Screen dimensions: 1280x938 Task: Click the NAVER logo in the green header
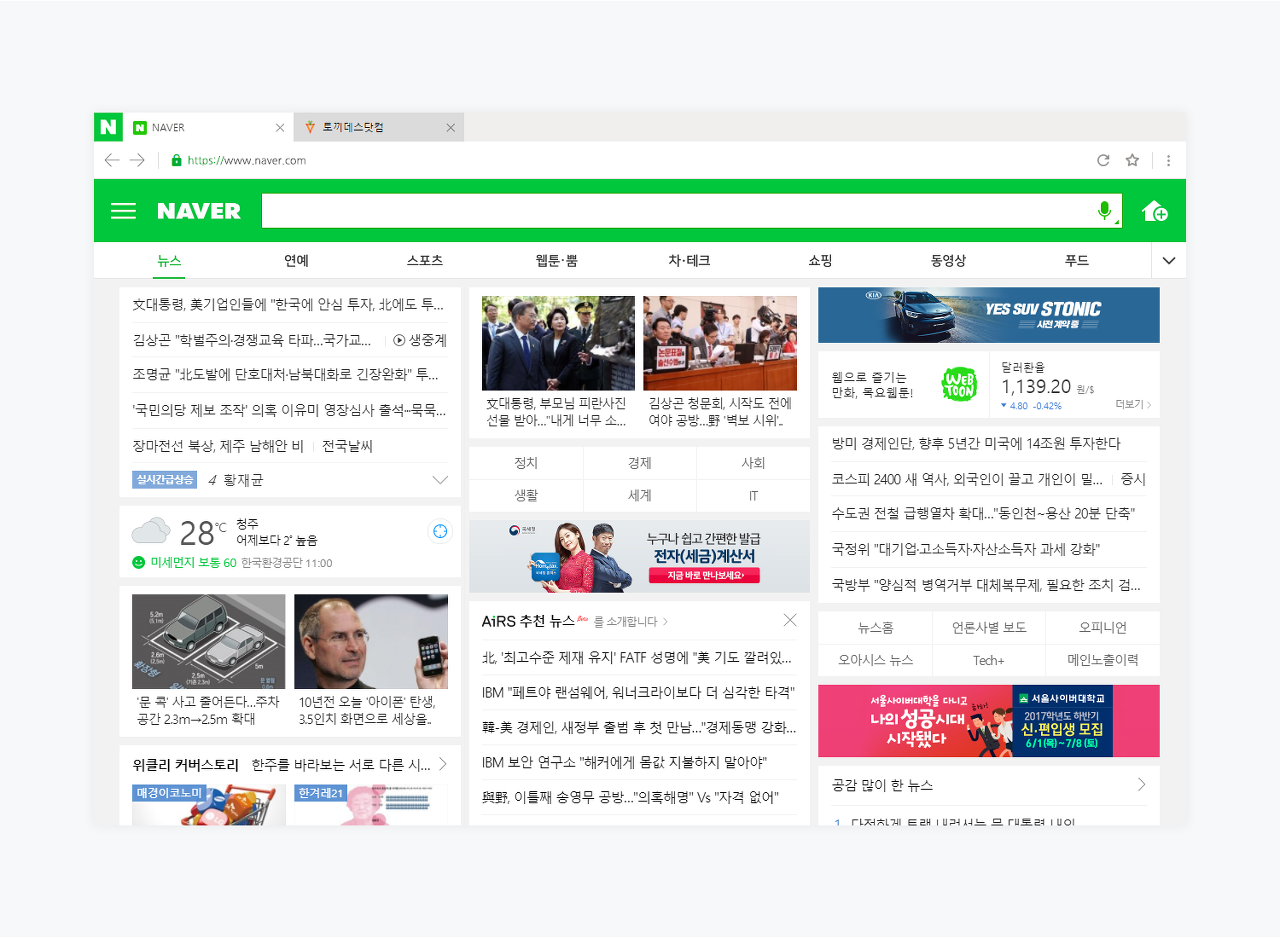pos(199,211)
